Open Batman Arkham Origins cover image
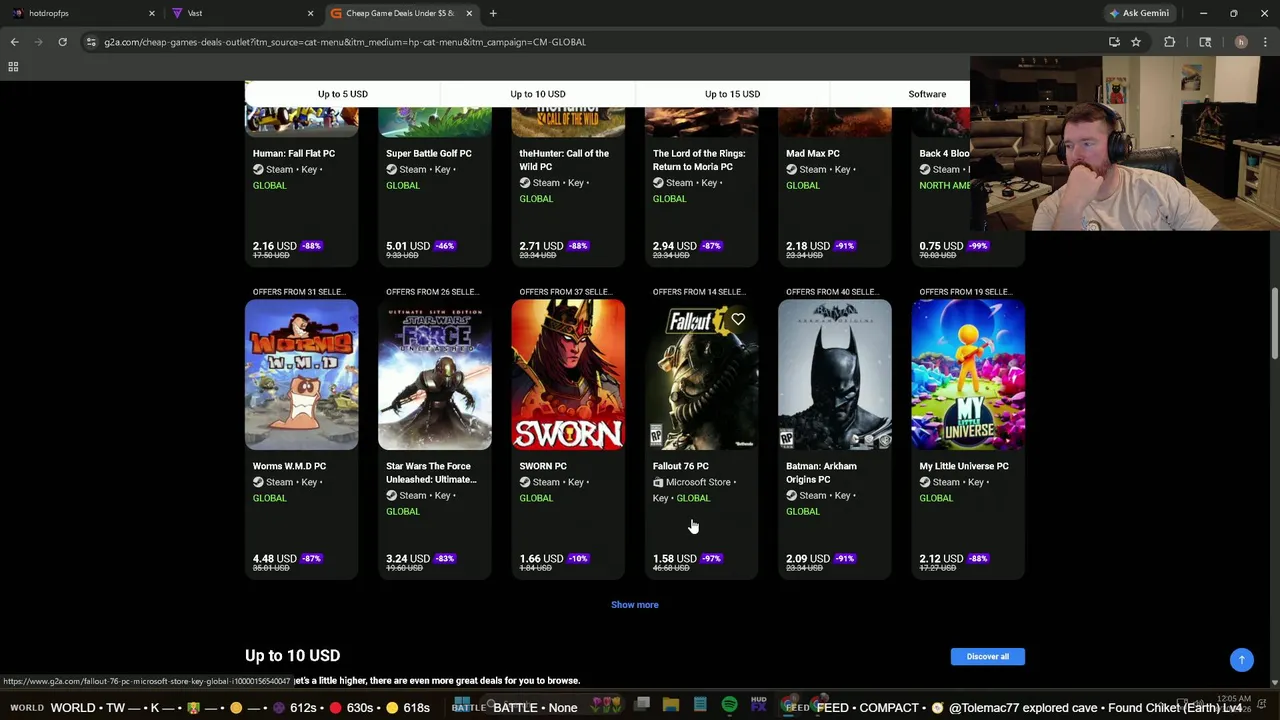The height and width of the screenshot is (720, 1280). click(835, 375)
